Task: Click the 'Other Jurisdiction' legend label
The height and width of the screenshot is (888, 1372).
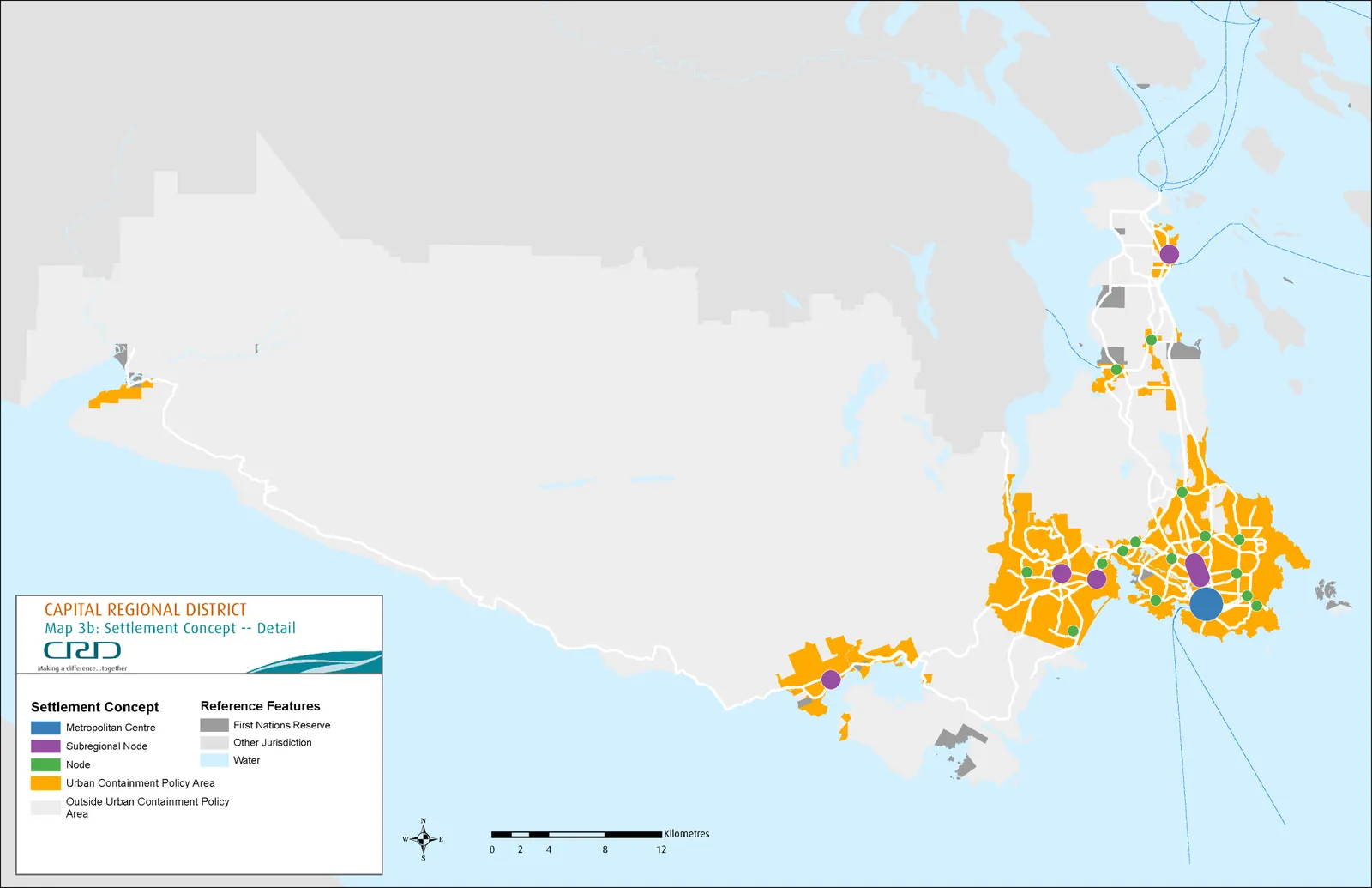Action: (x=273, y=743)
